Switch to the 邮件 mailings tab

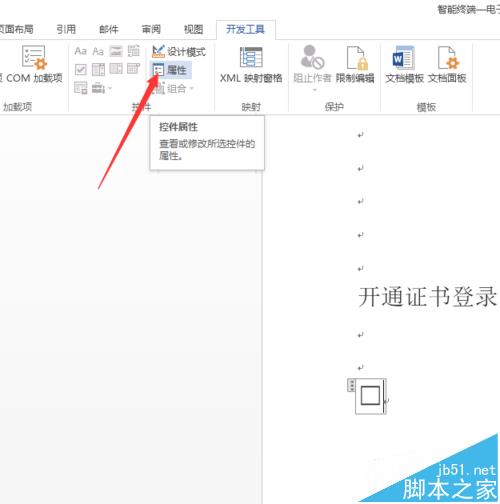tap(109, 29)
